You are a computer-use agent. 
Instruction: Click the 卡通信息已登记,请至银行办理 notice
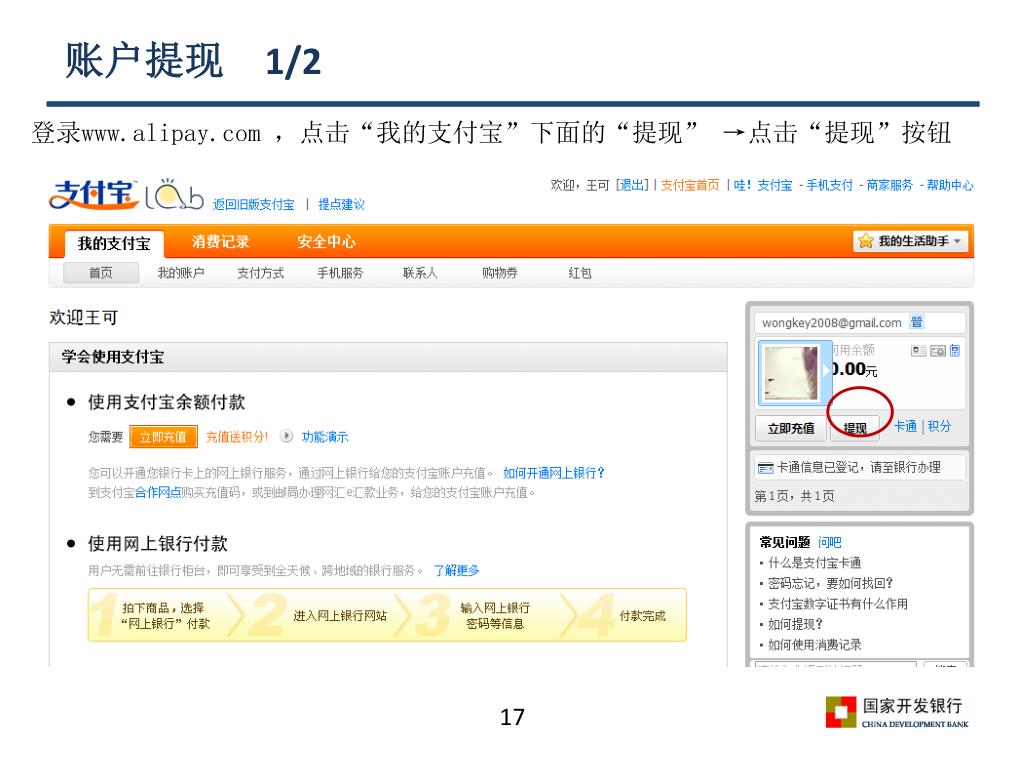[859, 468]
